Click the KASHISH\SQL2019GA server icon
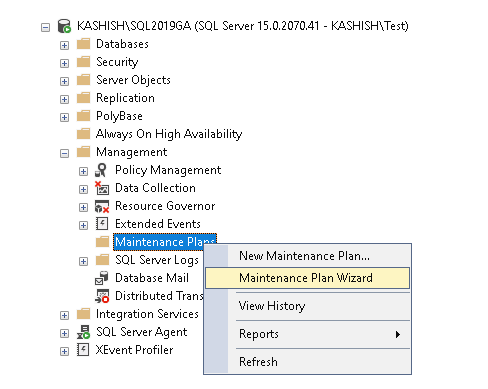 [64, 26]
